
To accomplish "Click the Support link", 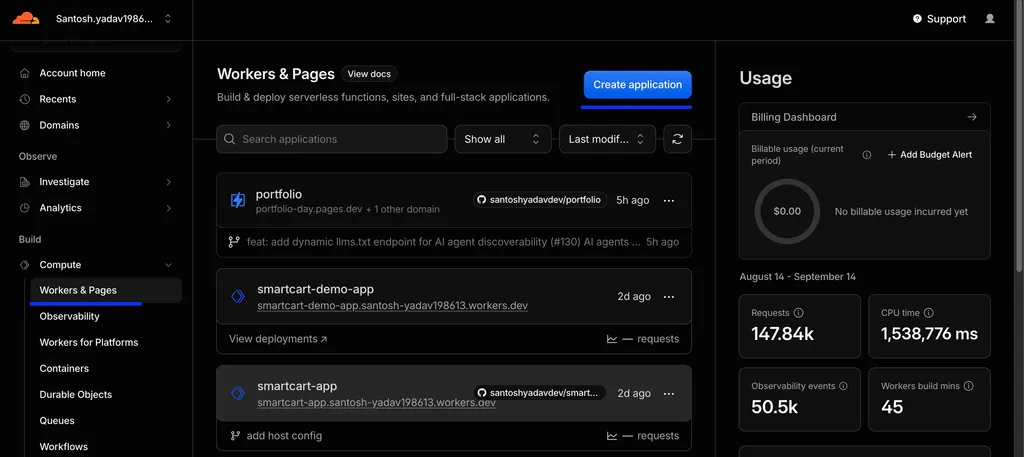I will [939, 19].
